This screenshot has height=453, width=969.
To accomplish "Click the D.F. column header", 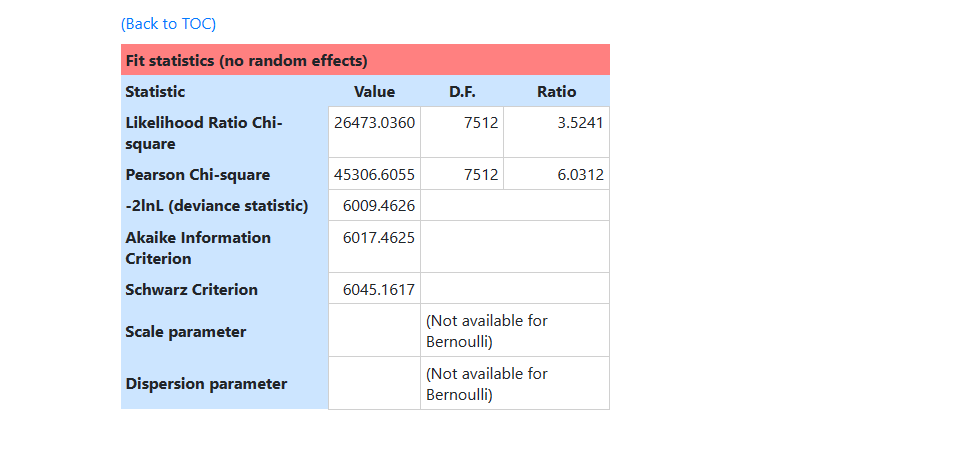I will coord(462,91).
